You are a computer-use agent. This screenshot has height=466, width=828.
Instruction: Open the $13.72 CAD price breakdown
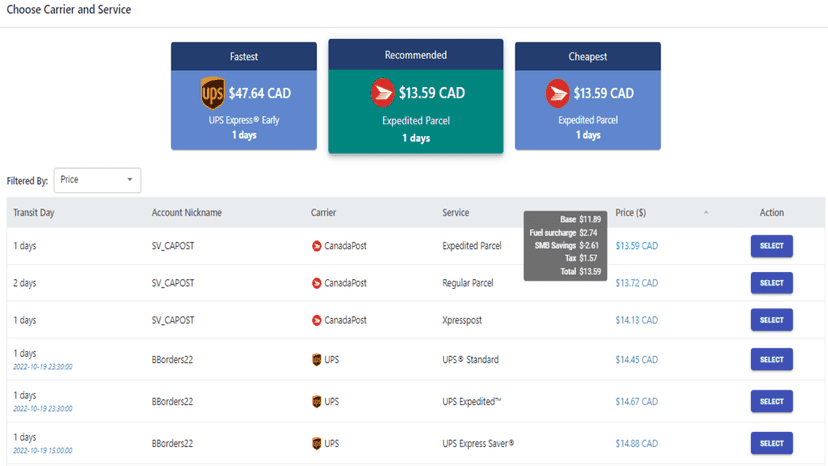pos(636,283)
